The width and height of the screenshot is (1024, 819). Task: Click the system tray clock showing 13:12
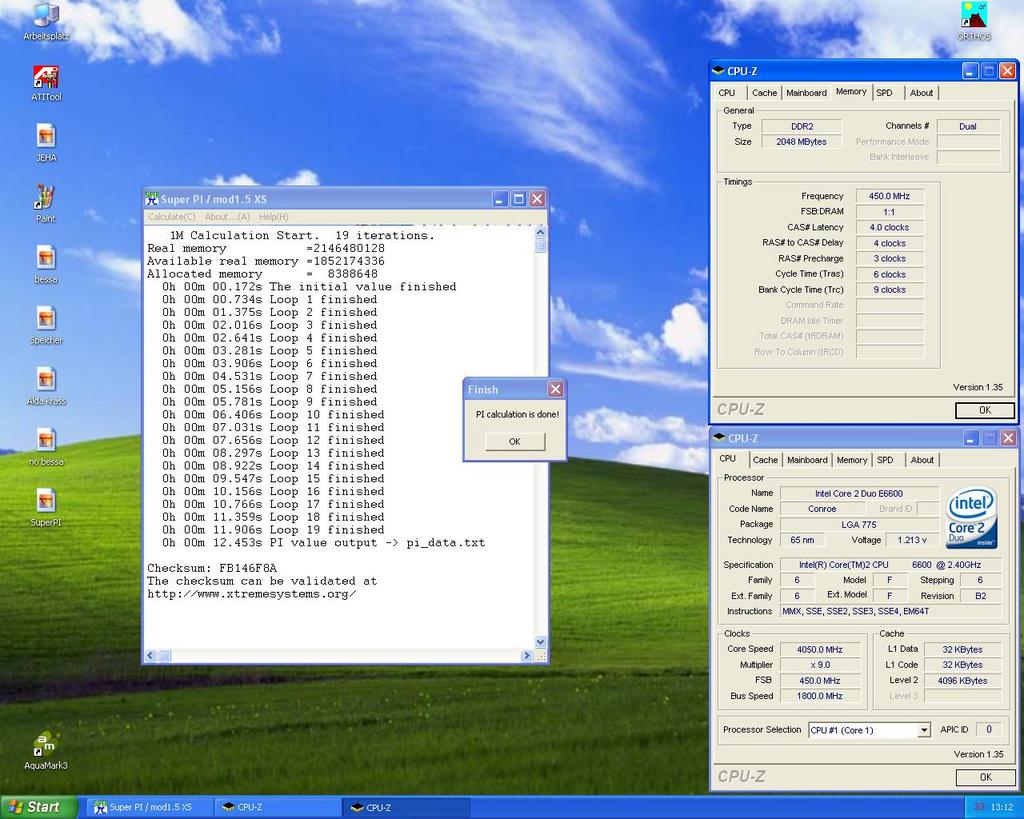(1002, 807)
